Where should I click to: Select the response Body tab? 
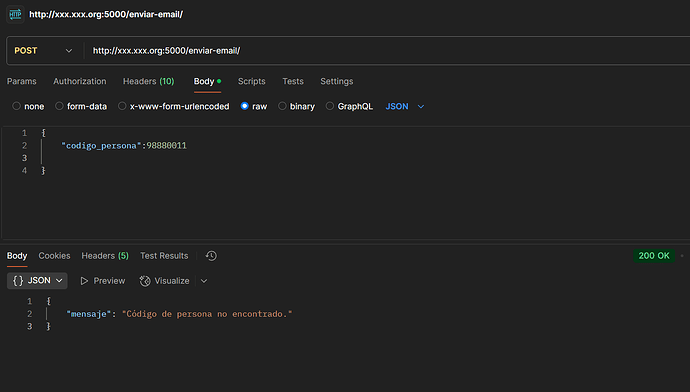tap(17, 256)
